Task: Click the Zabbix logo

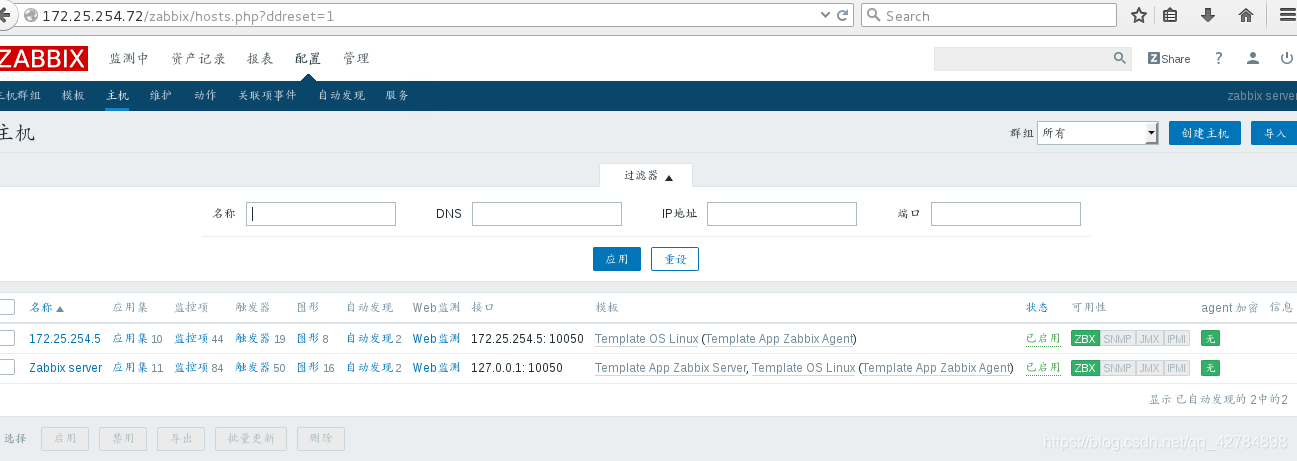Action: point(43,58)
